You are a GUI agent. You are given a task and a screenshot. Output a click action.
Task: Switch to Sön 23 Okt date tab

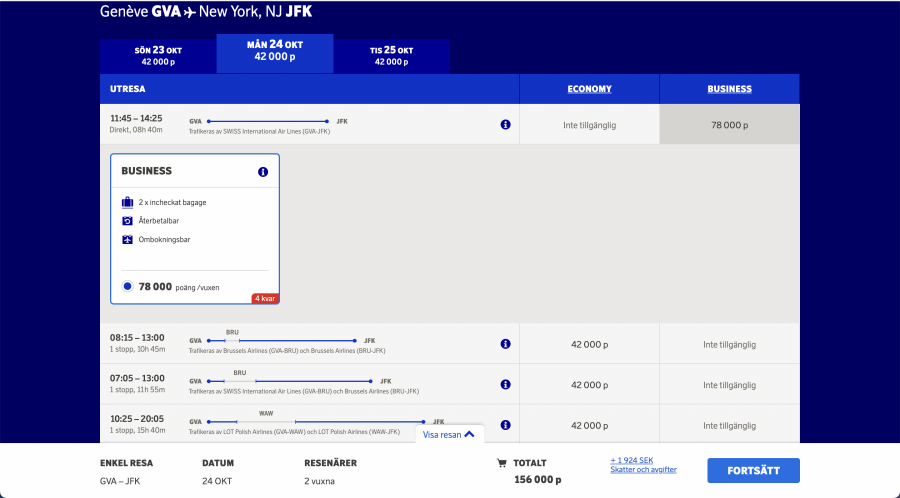(x=157, y=55)
